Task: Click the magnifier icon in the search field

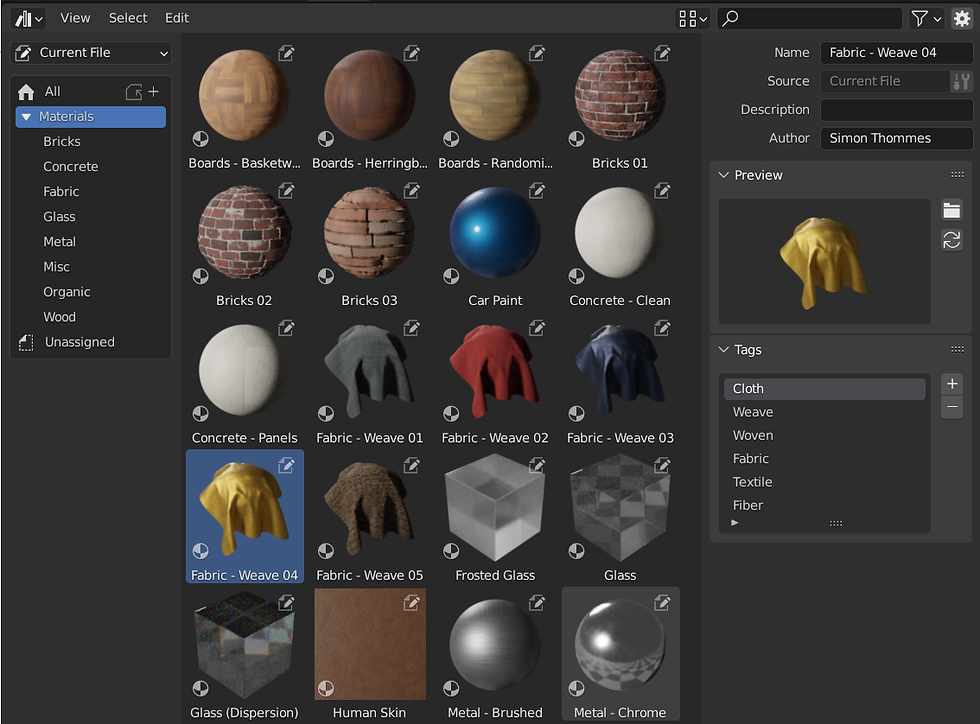Action: point(730,17)
